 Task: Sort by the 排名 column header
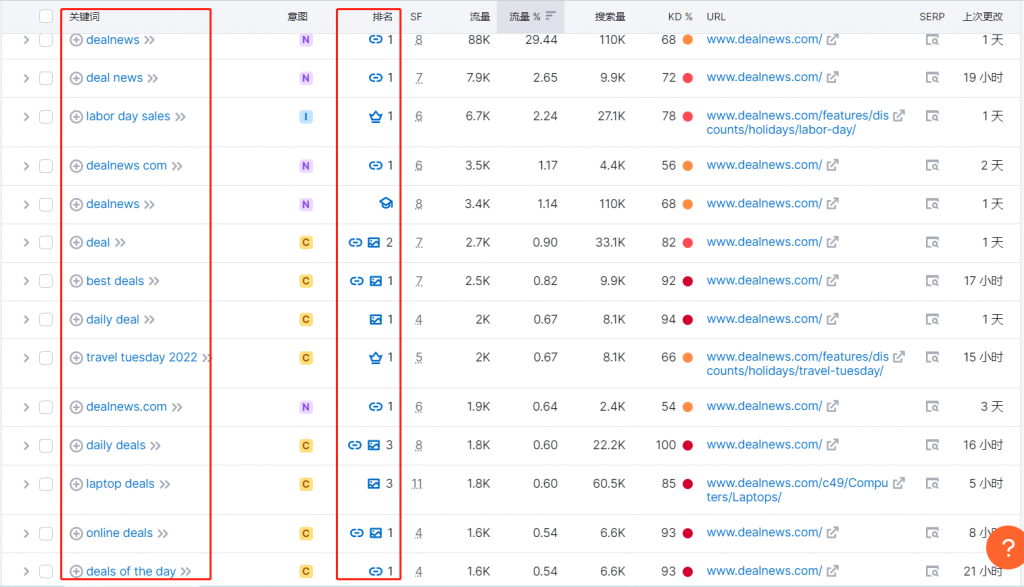[x=383, y=16]
